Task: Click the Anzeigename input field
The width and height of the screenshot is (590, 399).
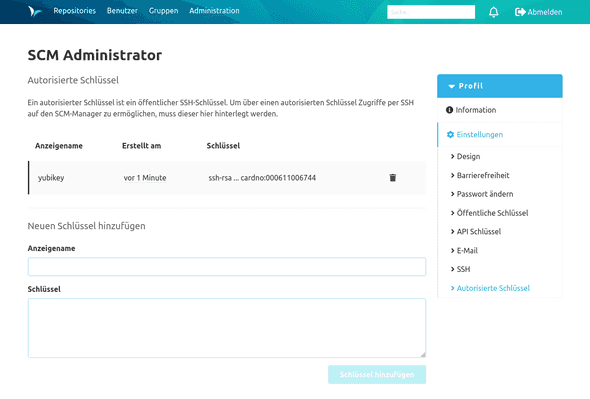Action: click(227, 267)
